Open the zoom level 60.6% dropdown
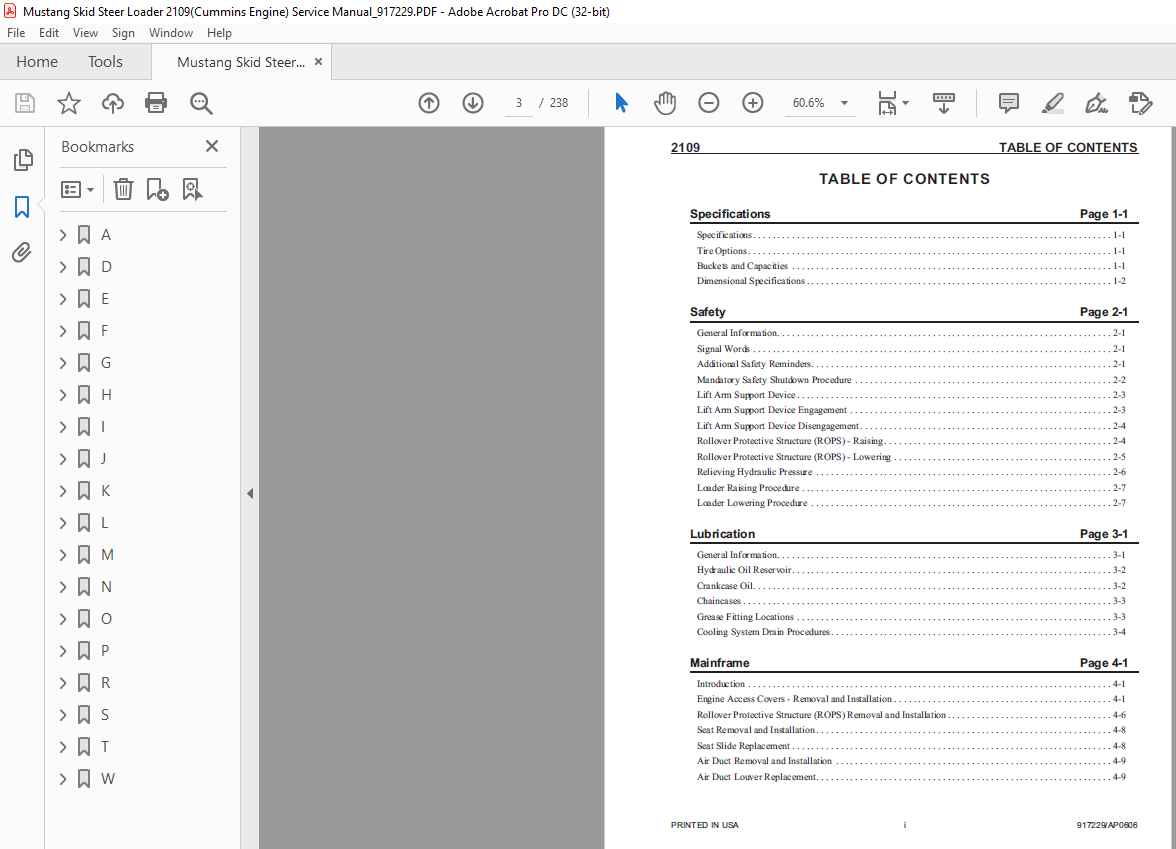Image resolution: width=1176 pixels, height=849 pixels. [844, 103]
